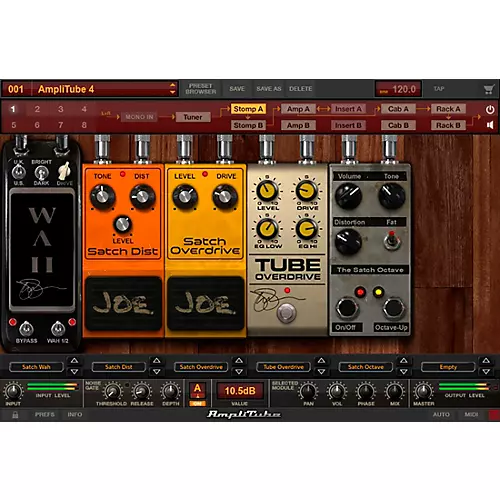The width and height of the screenshot is (500, 500).
Task: Flip the Wah BYPASS switch
Action: point(26,329)
